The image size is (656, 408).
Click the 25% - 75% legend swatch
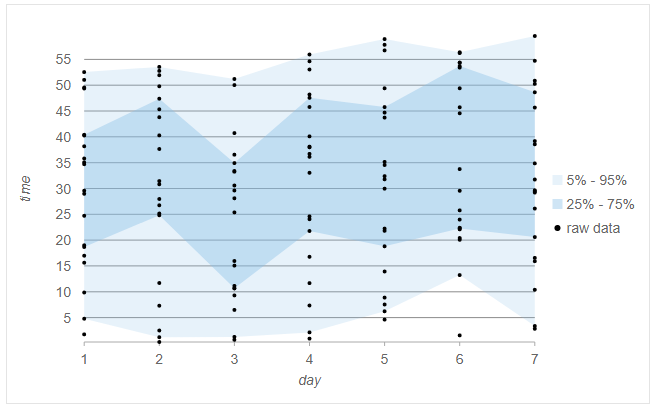pos(557,204)
